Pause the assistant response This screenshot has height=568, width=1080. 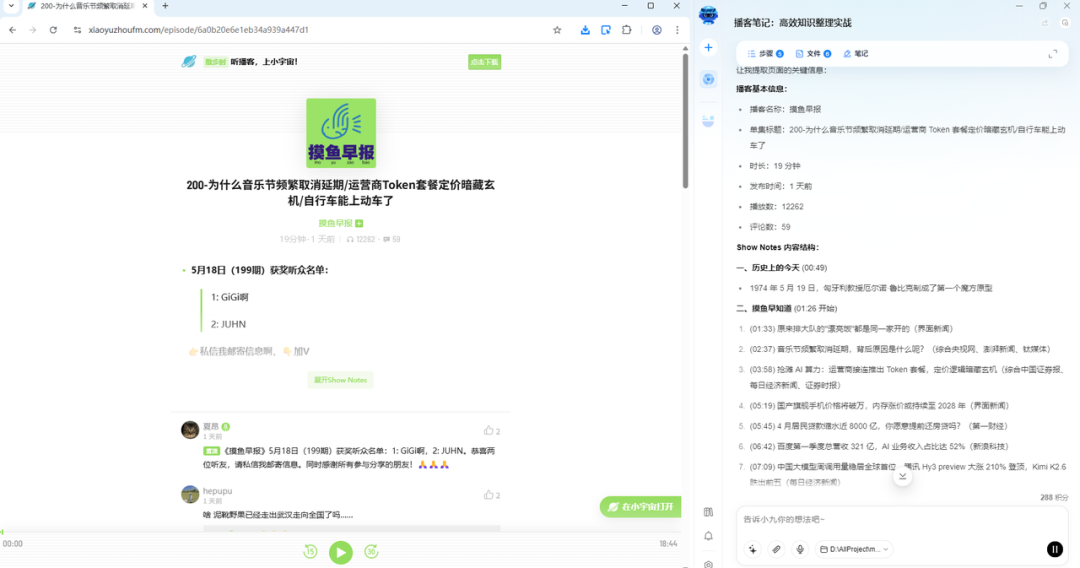point(1055,549)
